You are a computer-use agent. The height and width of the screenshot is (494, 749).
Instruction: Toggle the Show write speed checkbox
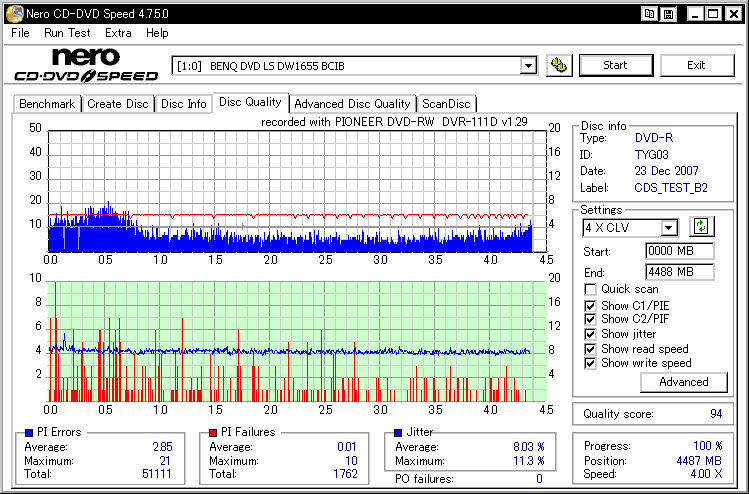(x=590, y=363)
